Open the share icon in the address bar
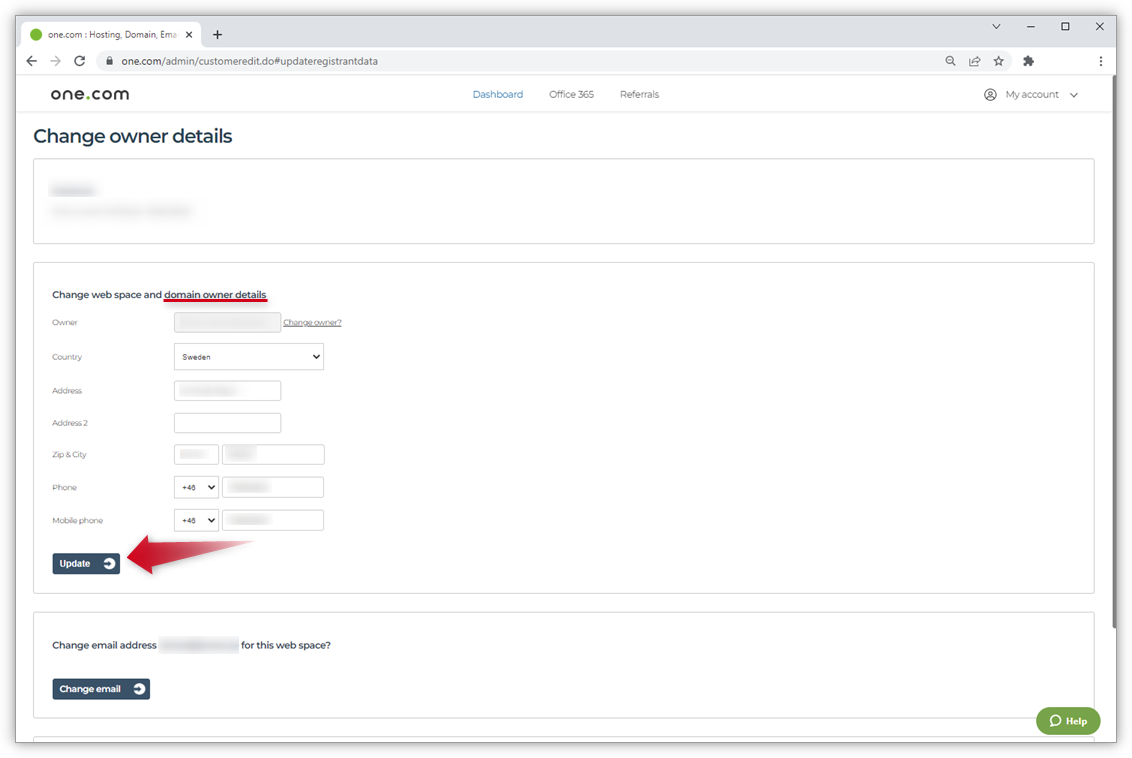The image size is (1132, 758). [974, 61]
